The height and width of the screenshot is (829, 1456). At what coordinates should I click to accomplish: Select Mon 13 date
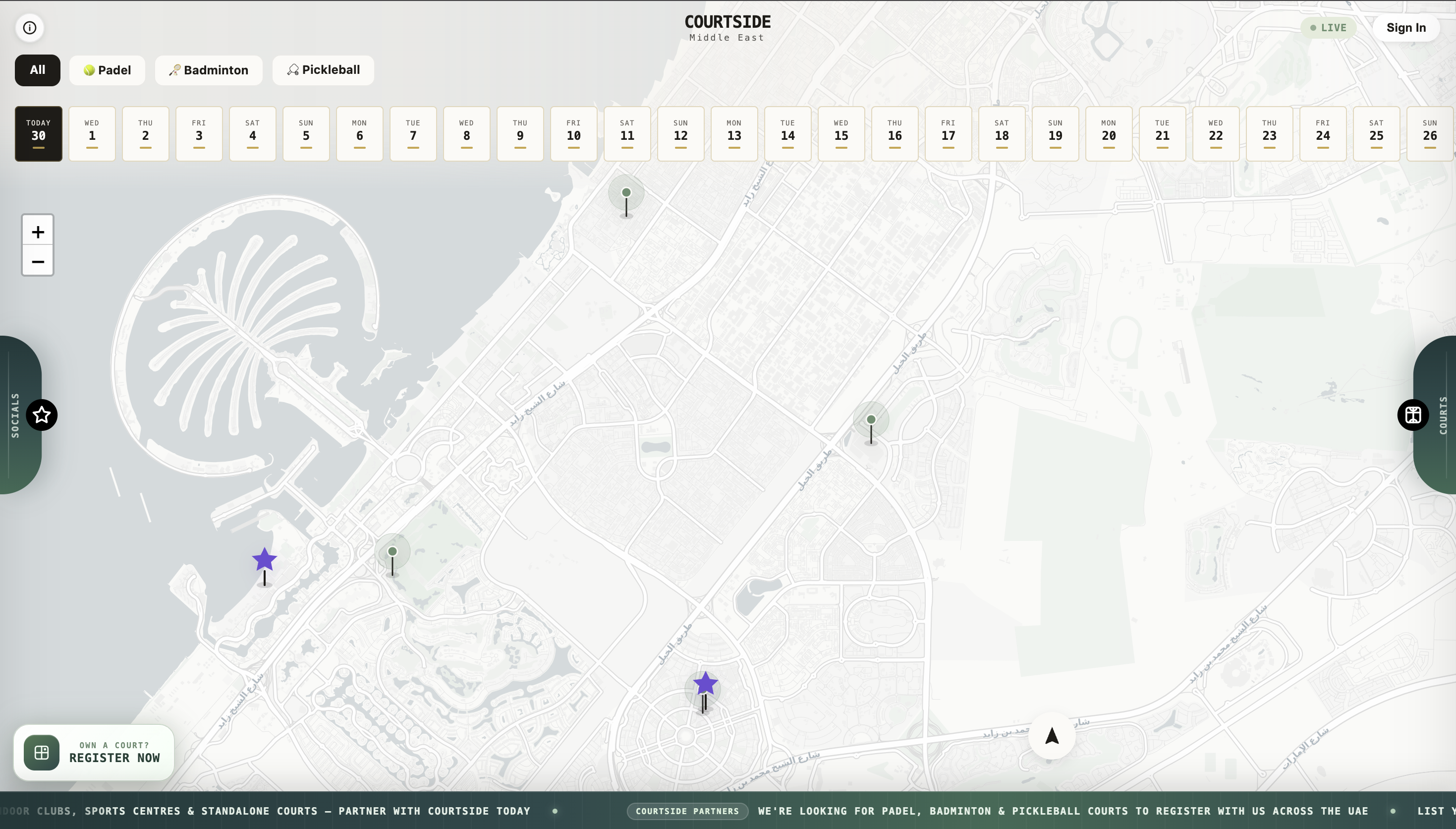point(734,134)
